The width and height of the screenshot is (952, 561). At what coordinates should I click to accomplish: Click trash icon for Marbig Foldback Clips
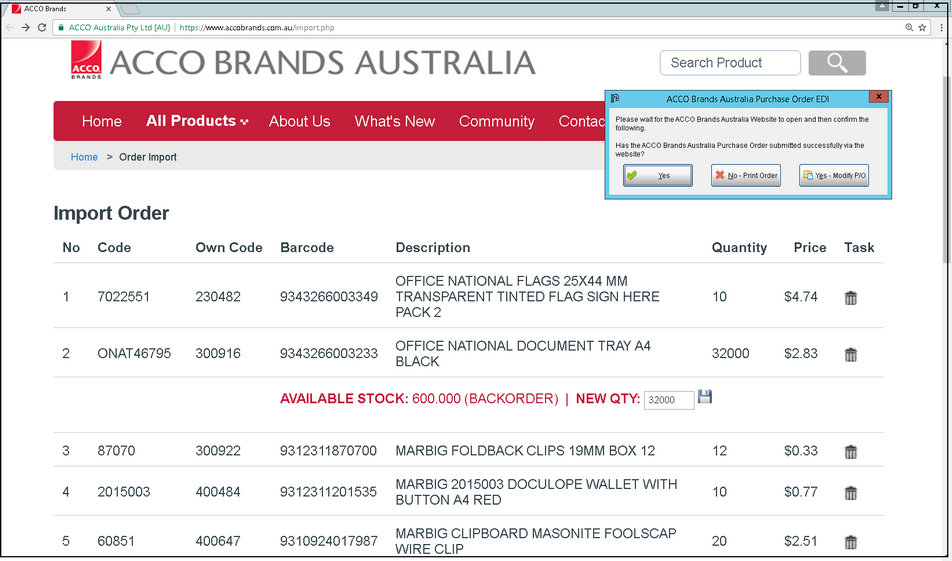[851, 451]
